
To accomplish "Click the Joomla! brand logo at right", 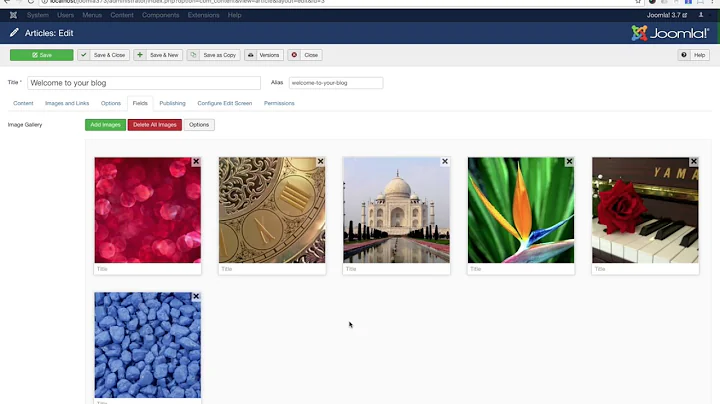I will (x=670, y=33).
